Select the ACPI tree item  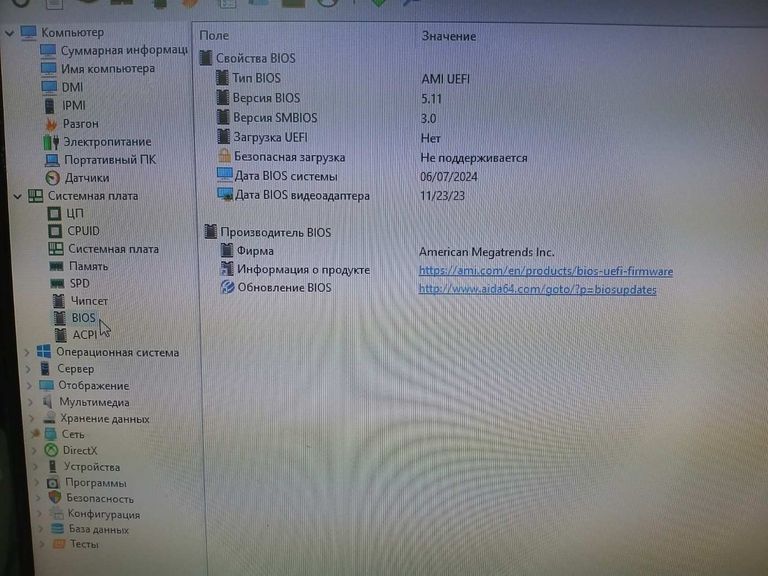pyautogui.click(x=84, y=335)
